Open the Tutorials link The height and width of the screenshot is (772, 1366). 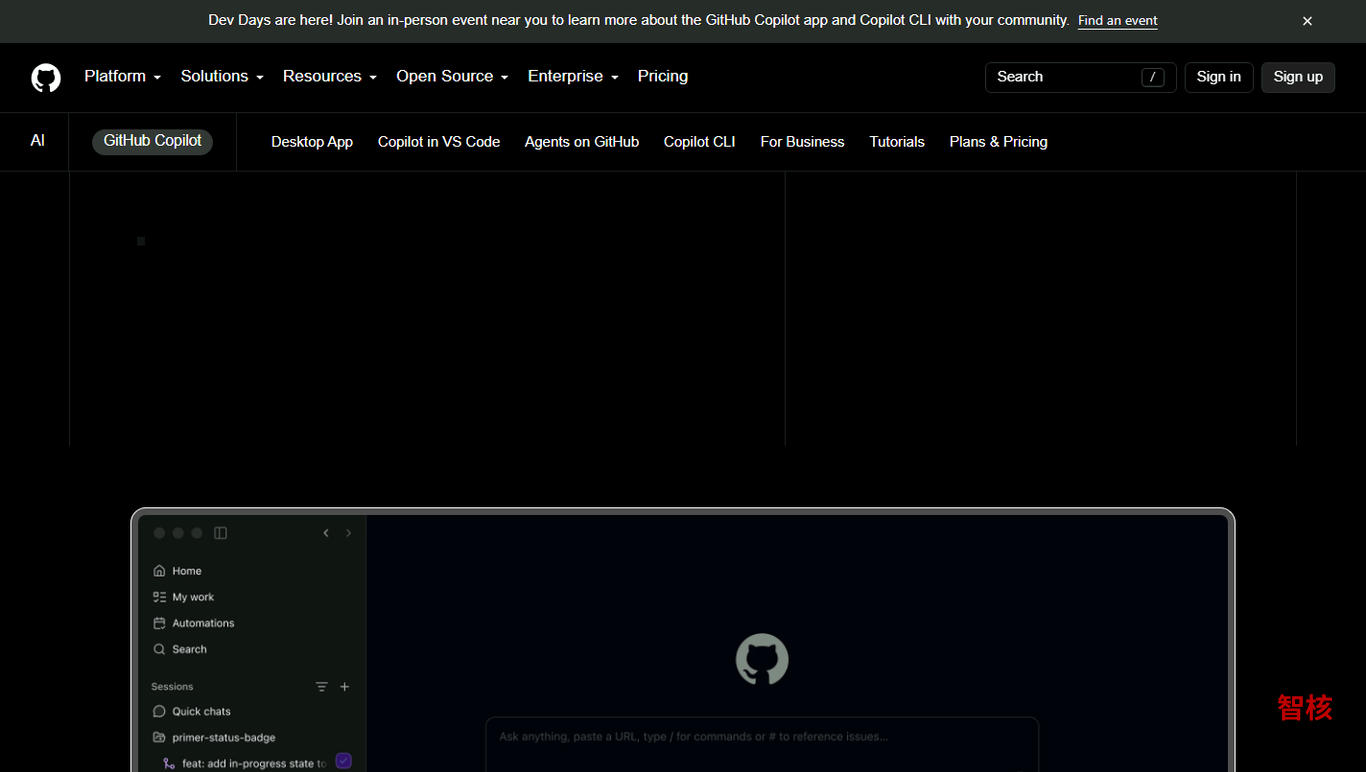click(897, 142)
